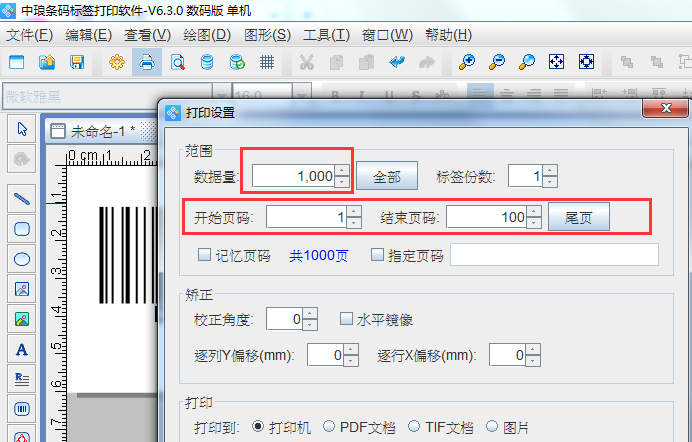Click the 尾页 button
Image resolution: width=692 pixels, height=442 pixels.
point(579,216)
